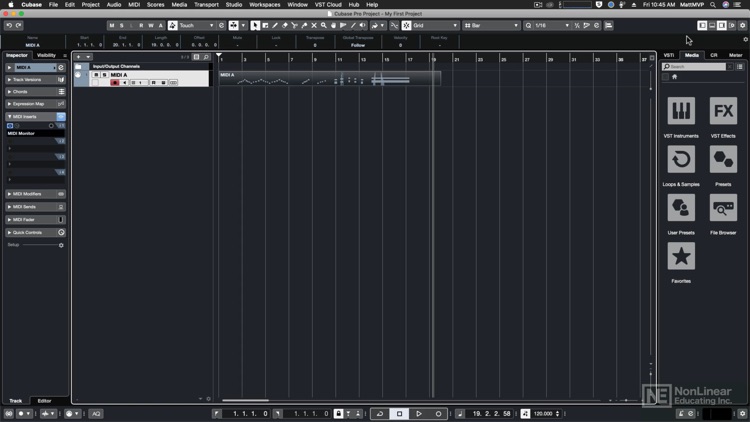
Task: Click Add Track plus button
Action: (x=78, y=57)
